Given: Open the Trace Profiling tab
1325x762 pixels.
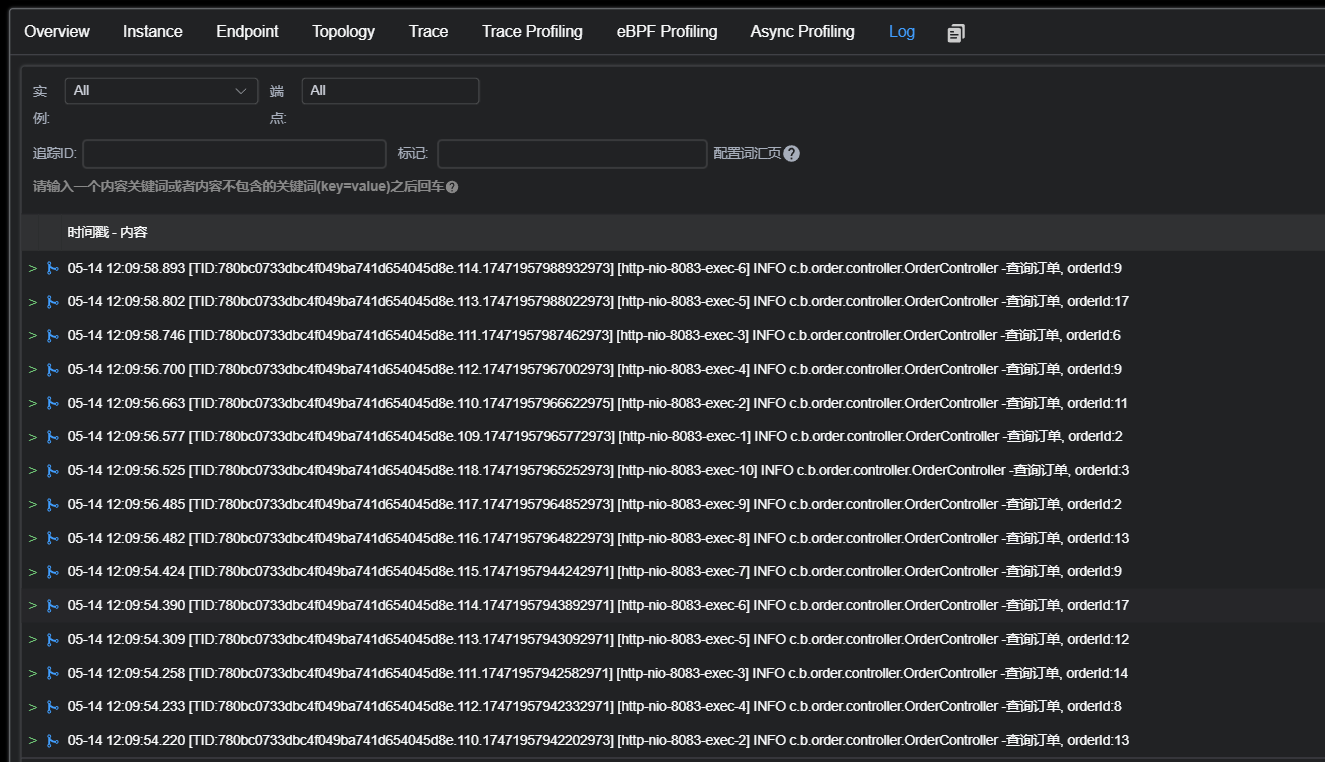Looking at the screenshot, I should click(x=532, y=32).
